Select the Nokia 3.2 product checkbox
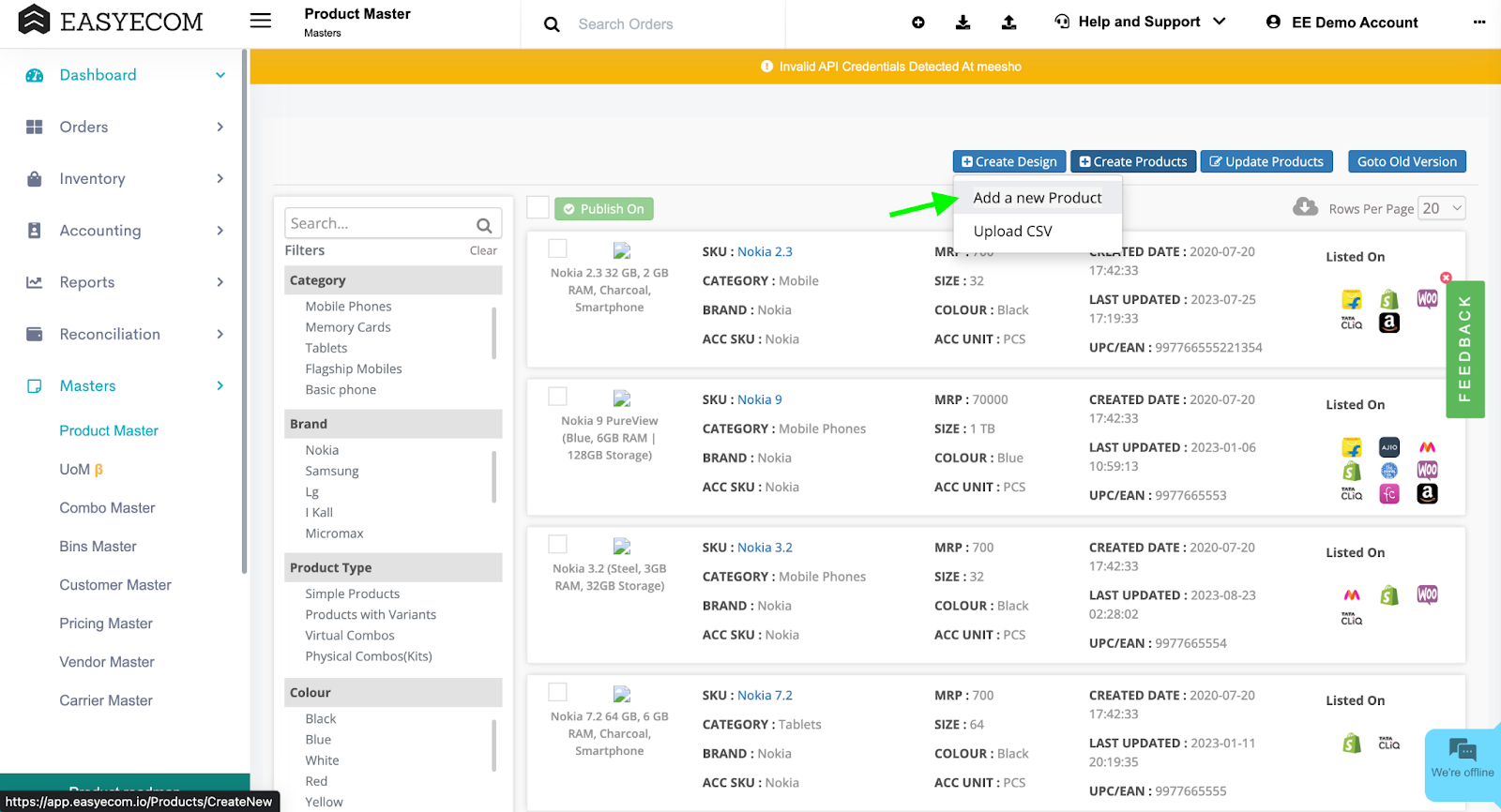Viewport: 1501px width, 812px height. click(557, 545)
